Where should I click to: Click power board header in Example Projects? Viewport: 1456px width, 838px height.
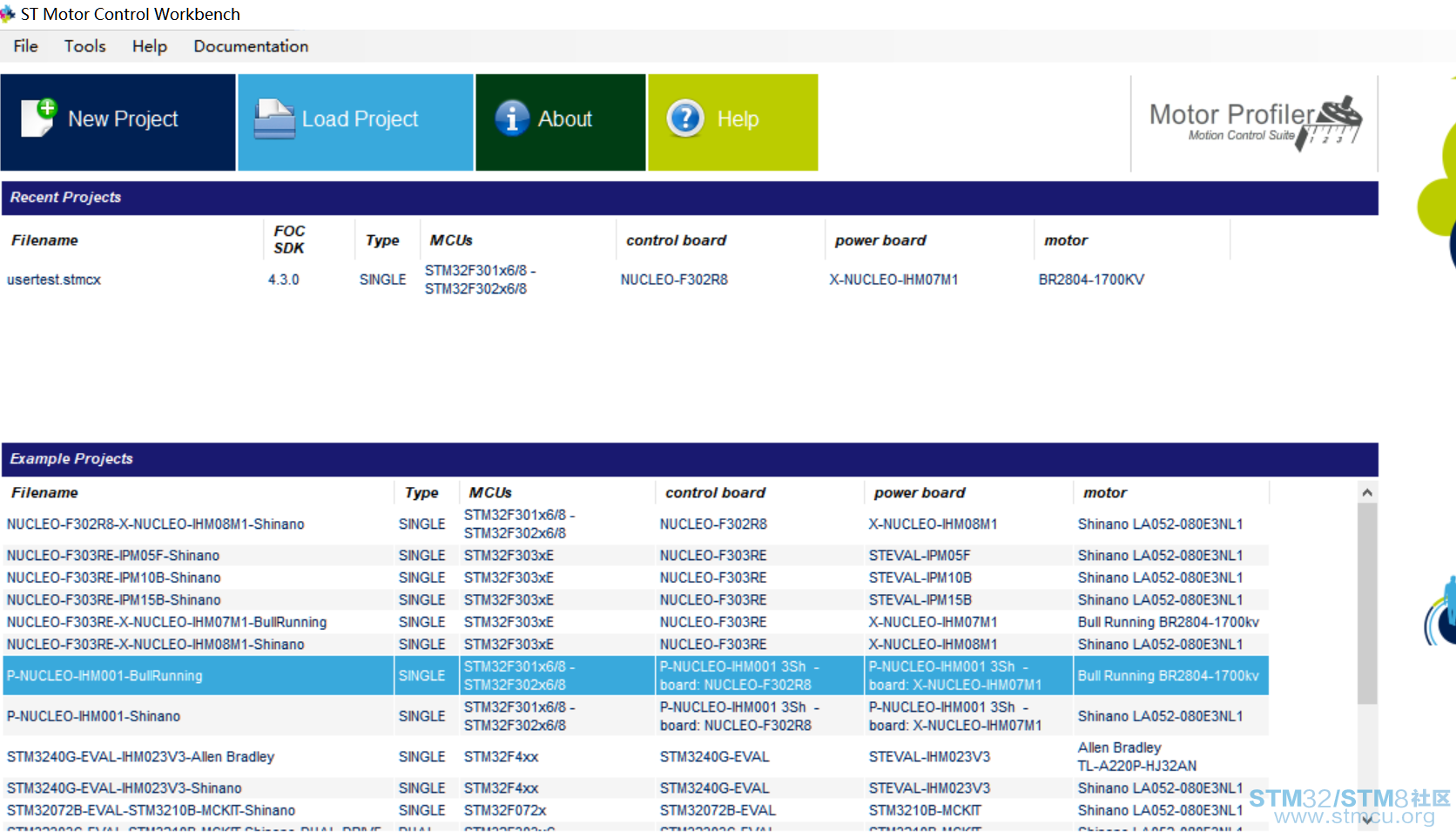(920, 493)
